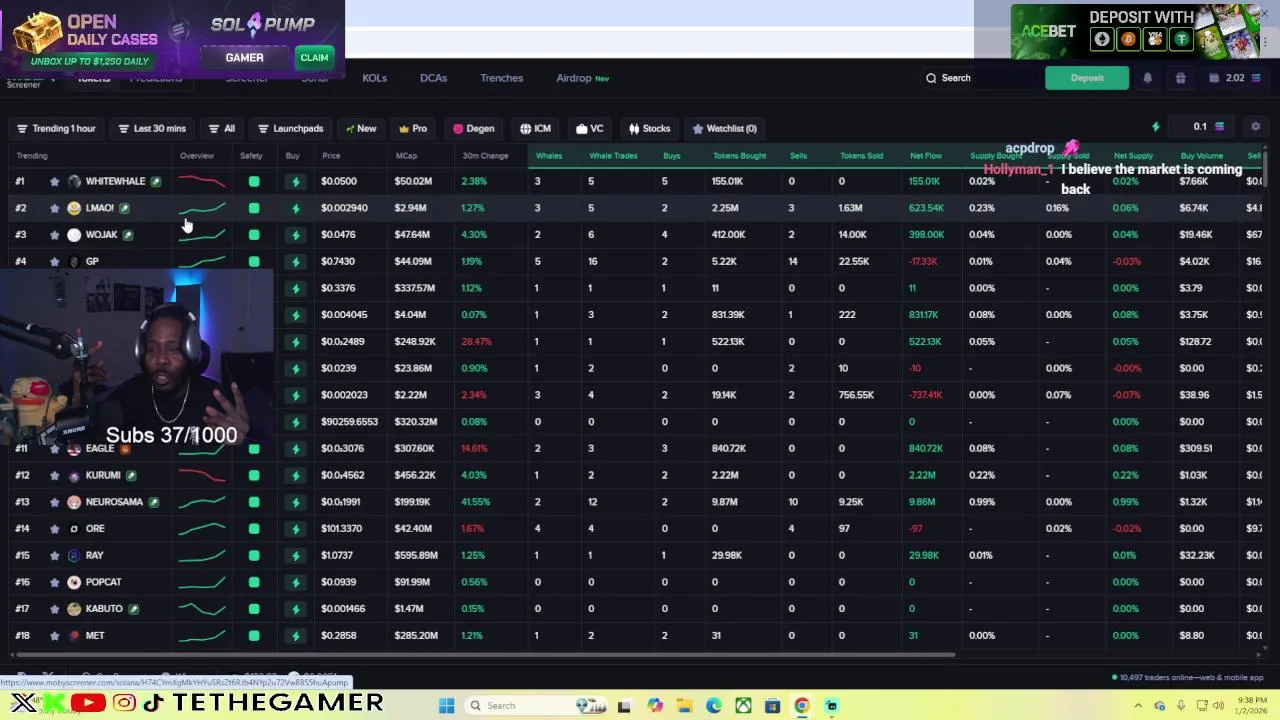Open the WOJAK token logo
1280x720 pixels.
(x=74, y=235)
